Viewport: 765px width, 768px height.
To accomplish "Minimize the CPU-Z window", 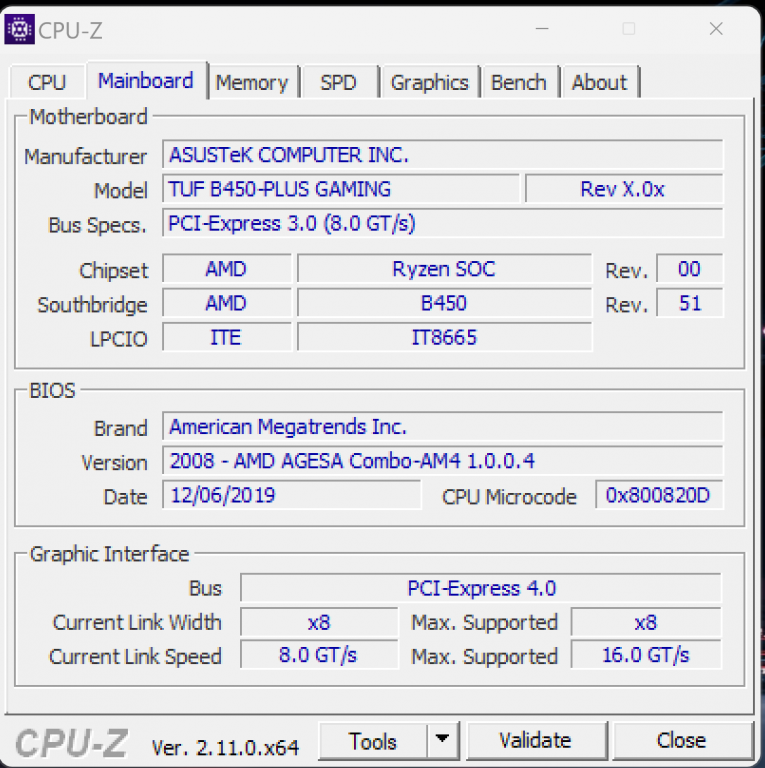I will (x=542, y=29).
